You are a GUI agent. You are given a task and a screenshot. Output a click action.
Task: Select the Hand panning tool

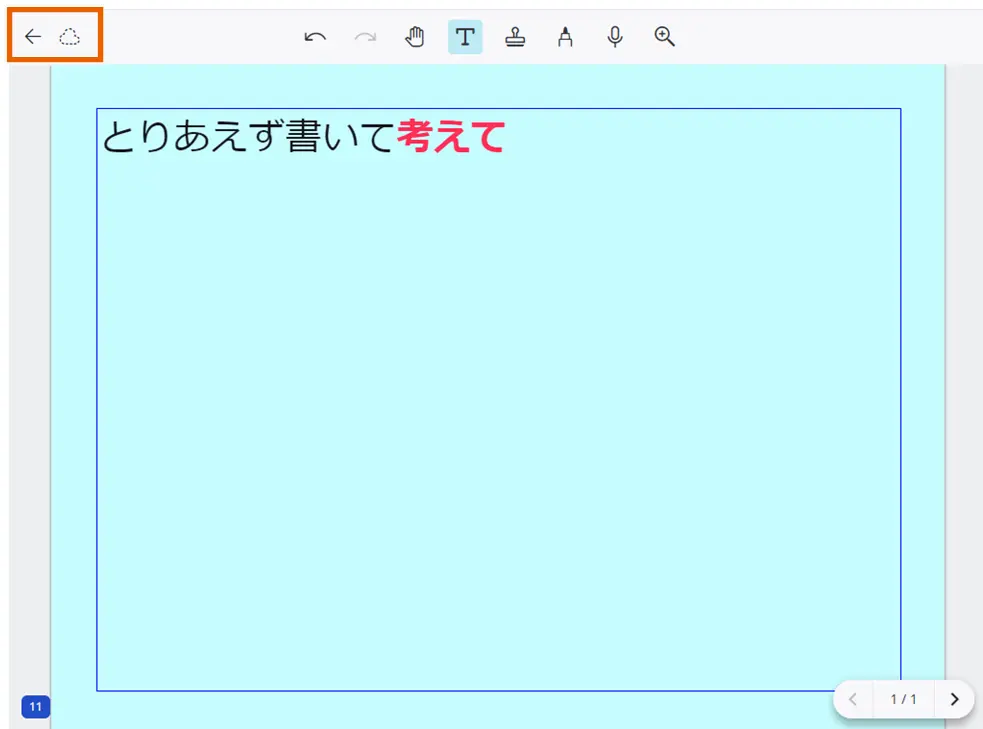pos(414,36)
